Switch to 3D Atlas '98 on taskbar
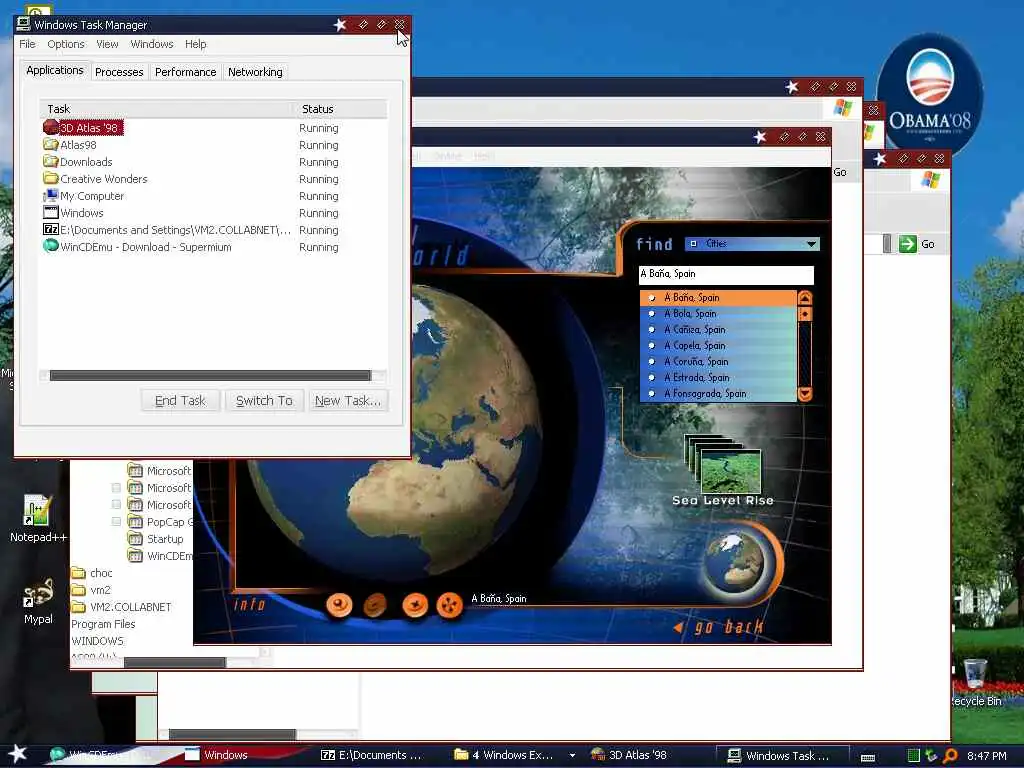The height and width of the screenshot is (768, 1024). click(630, 755)
